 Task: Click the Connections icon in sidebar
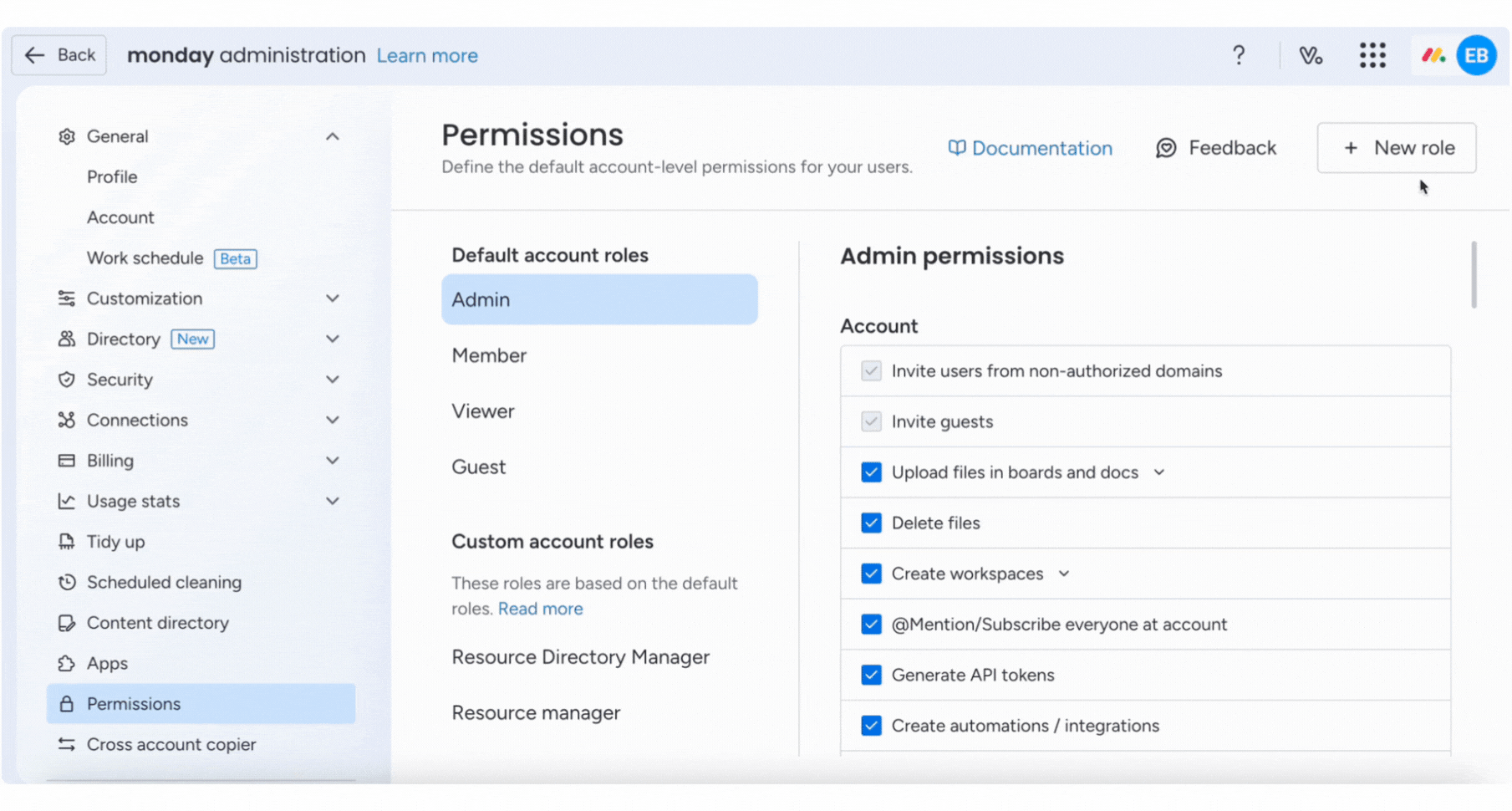(67, 420)
